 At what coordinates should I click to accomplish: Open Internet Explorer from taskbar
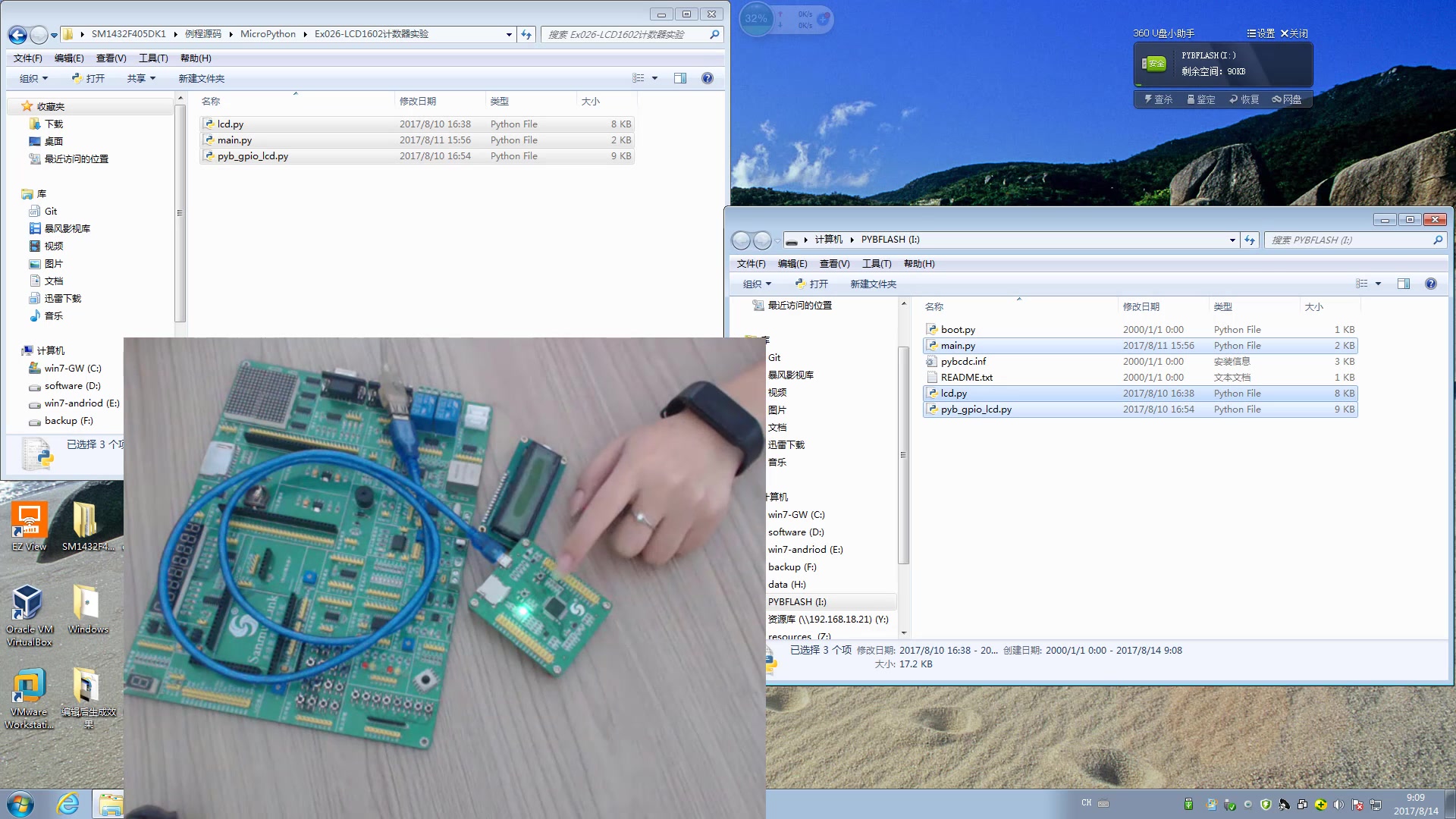point(67,803)
